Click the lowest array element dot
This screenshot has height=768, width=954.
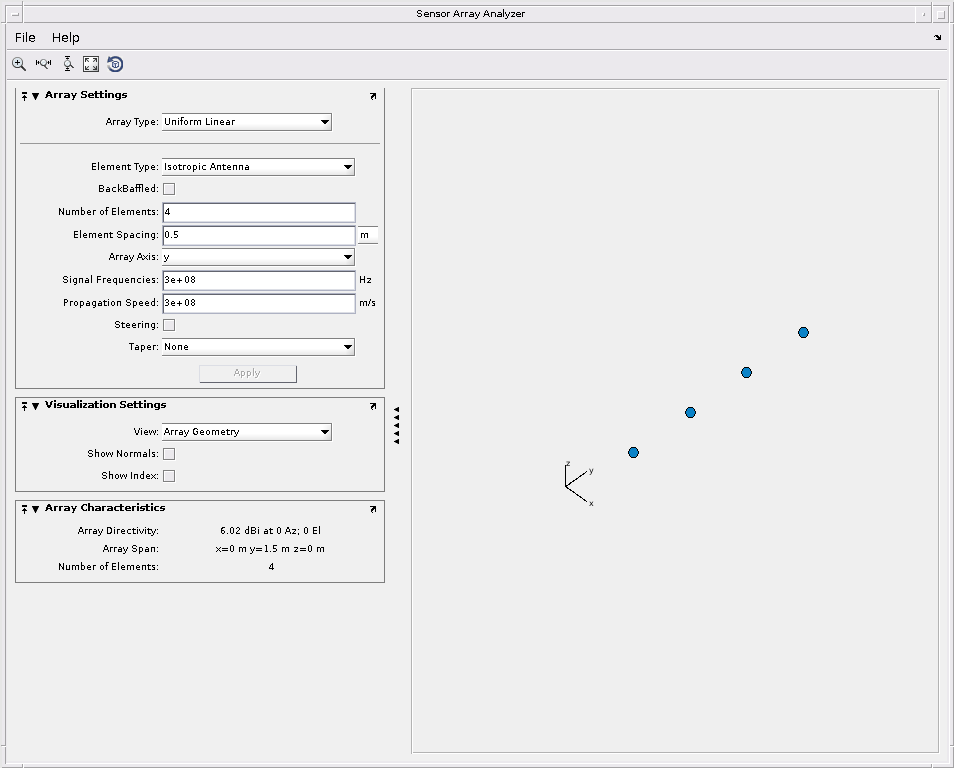coord(633,453)
